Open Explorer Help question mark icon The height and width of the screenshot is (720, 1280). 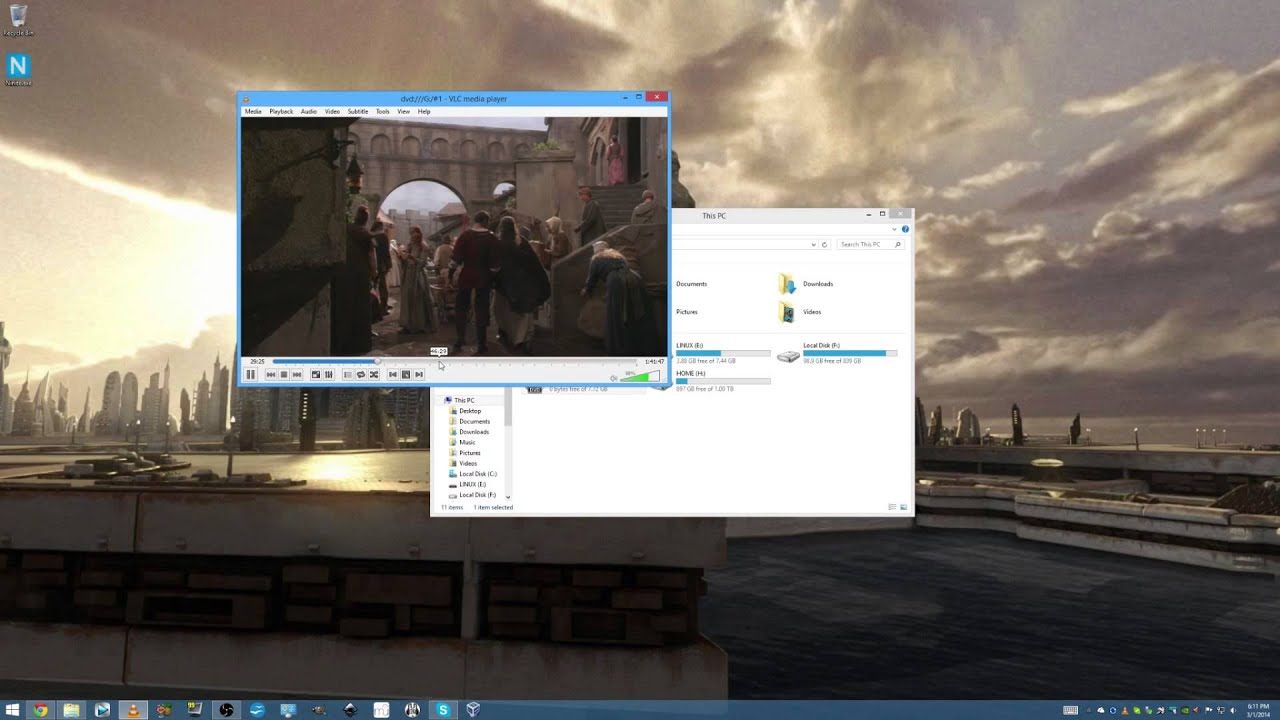905,229
